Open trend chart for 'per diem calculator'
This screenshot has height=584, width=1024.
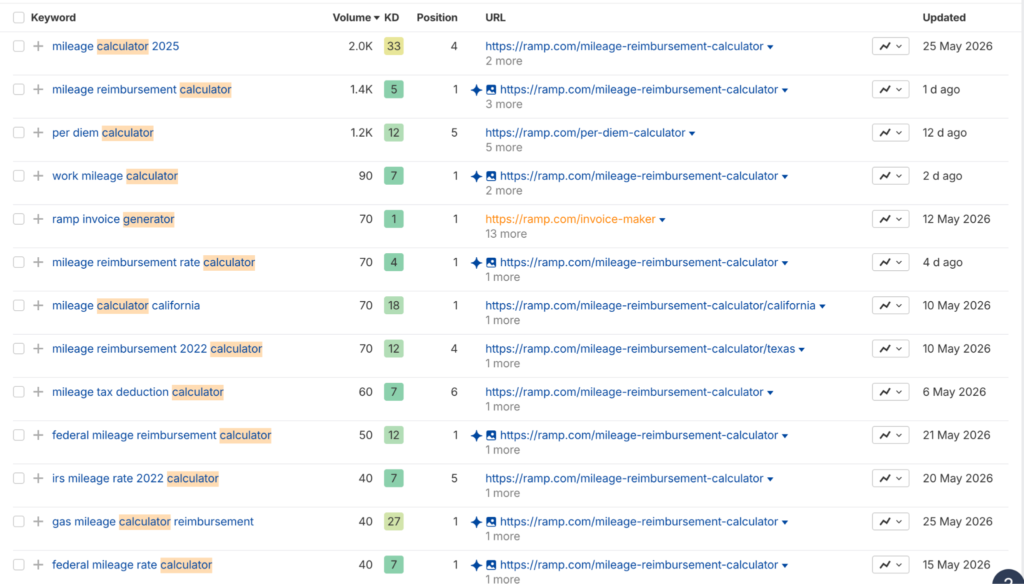[890, 133]
